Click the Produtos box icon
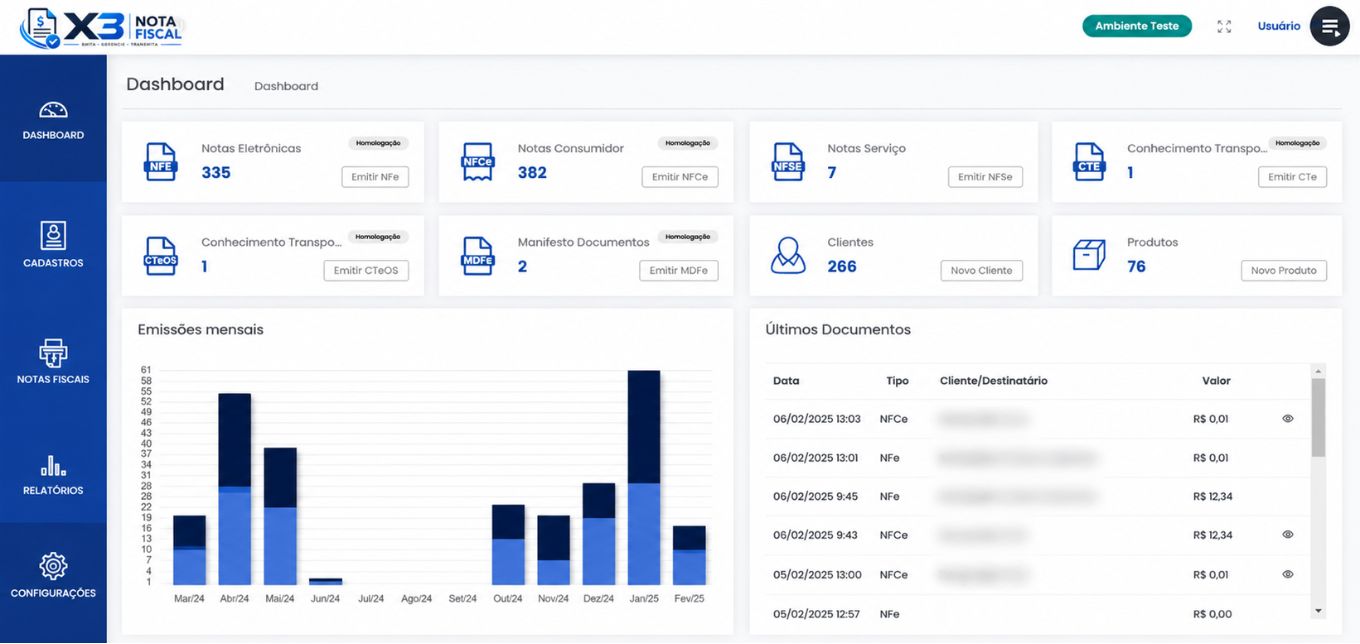This screenshot has width=1360, height=644. pos(1089,255)
